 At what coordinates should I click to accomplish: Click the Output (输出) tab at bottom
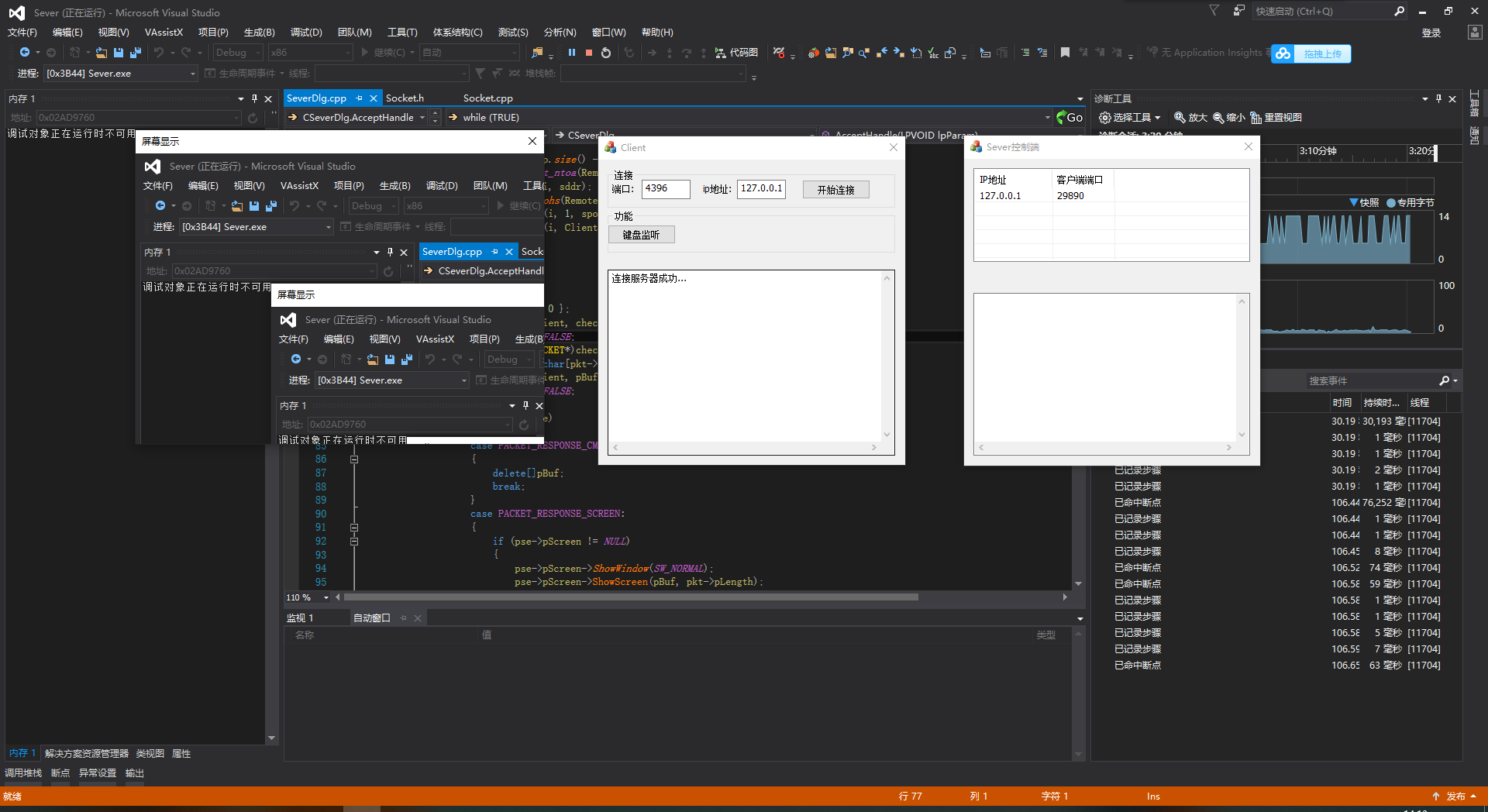tap(135, 773)
